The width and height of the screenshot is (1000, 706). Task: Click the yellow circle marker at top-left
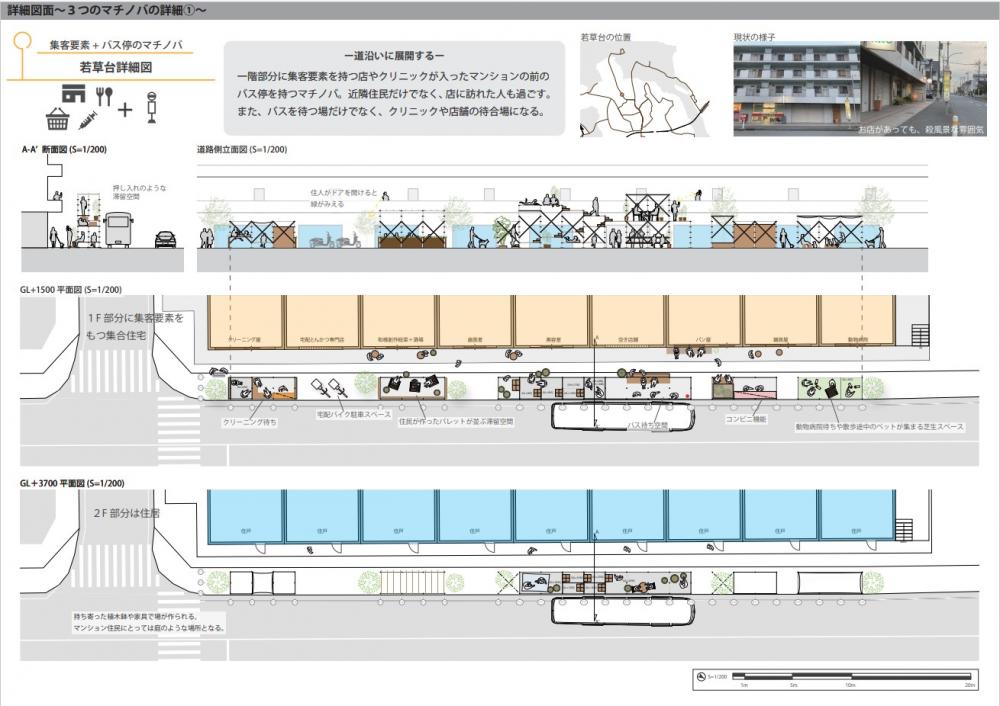pyautogui.click(x=21, y=43)
